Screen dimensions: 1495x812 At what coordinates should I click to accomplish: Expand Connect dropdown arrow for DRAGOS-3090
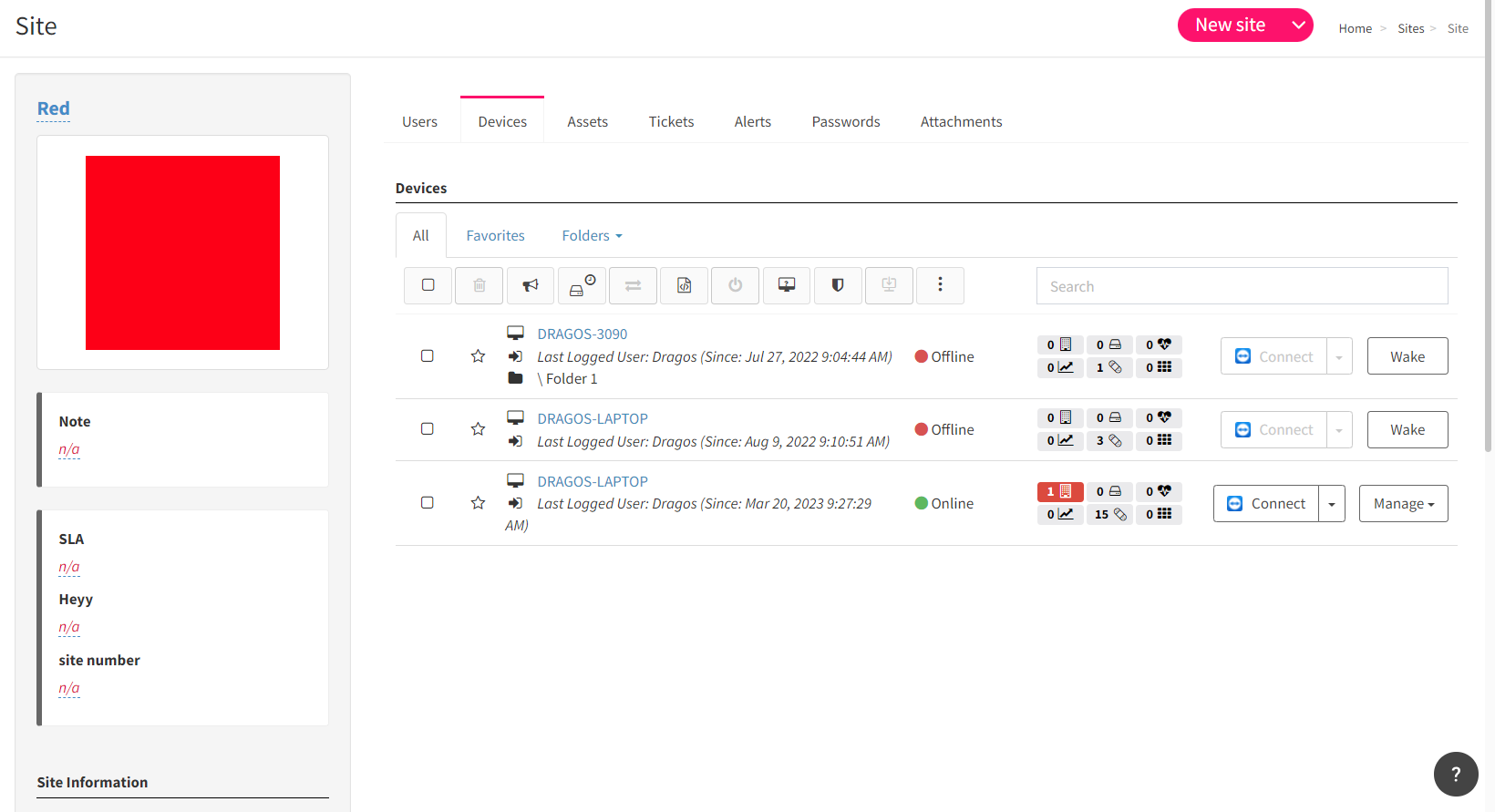coord(1338,356)
